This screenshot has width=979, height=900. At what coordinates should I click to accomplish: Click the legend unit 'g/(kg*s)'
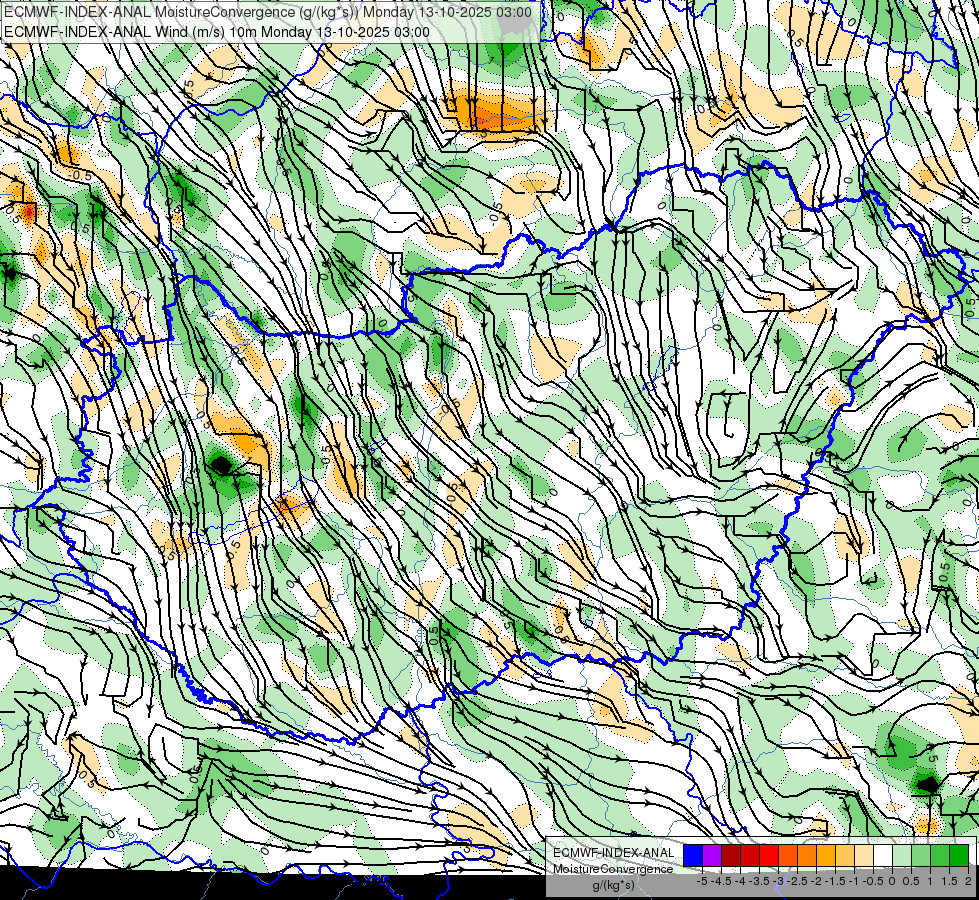click(x=613, y=885)
